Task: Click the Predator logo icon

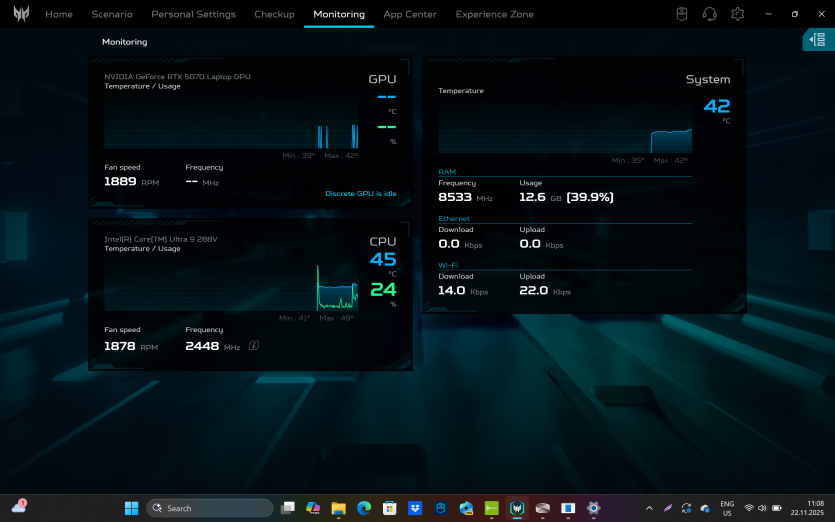Action: tap(21, 14)
